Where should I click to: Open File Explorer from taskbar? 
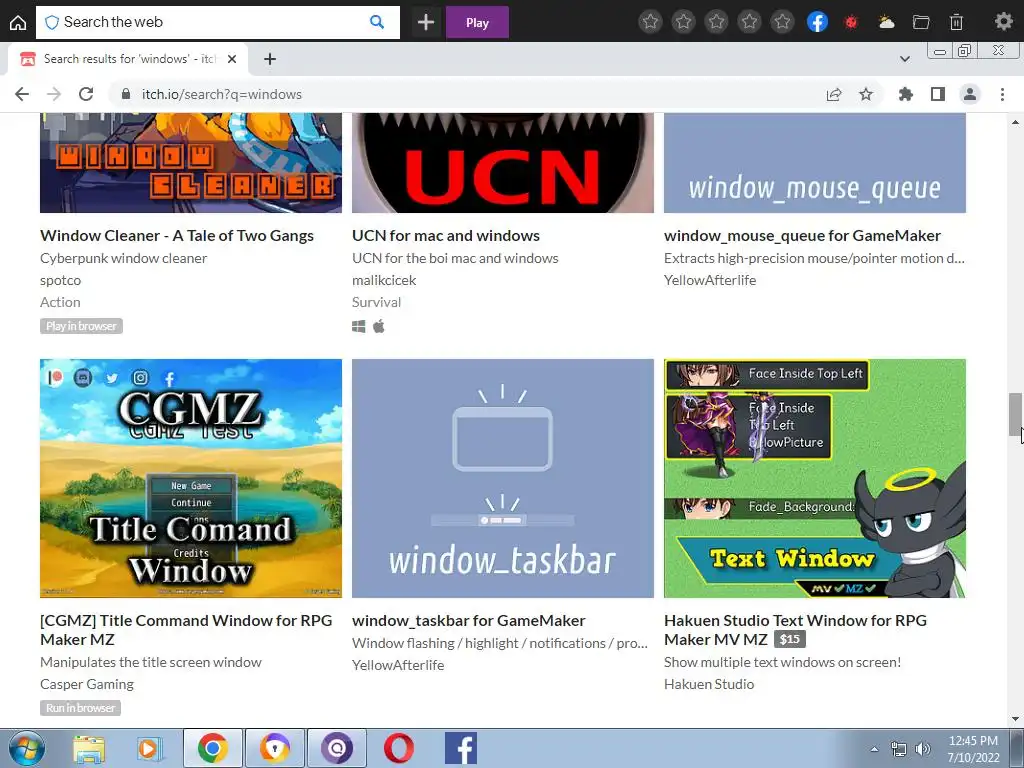coord(89,748)
